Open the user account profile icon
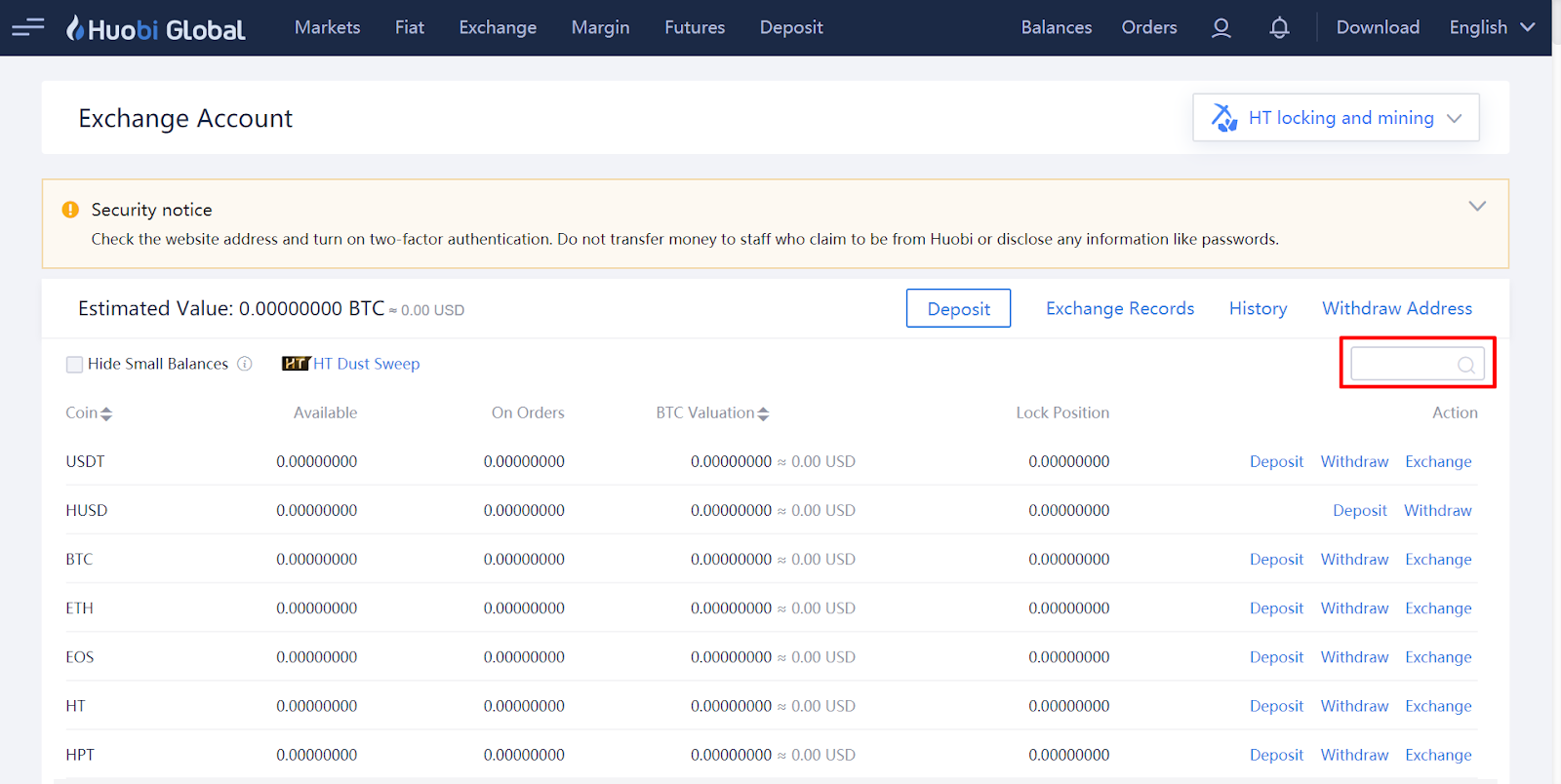 point(1221,28)
